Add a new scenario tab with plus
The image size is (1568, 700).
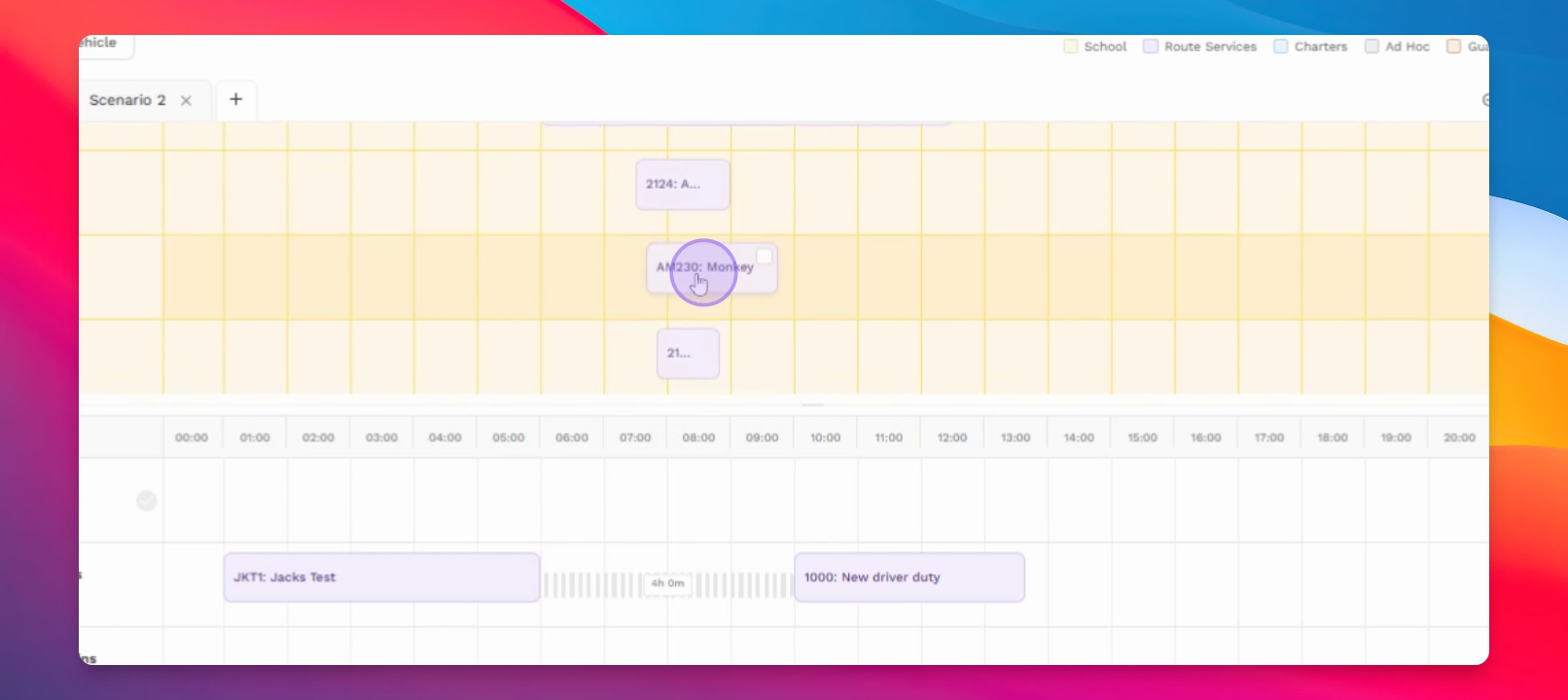coord(235,99)
